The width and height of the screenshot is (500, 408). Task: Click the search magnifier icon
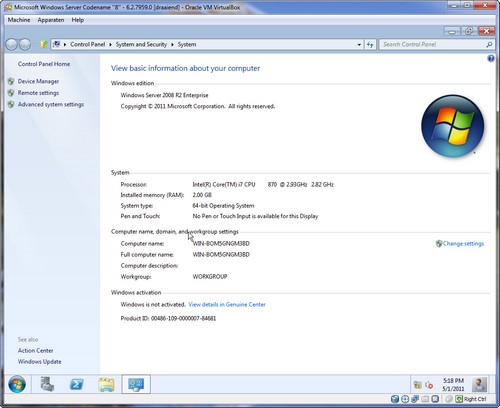pos(489,44)
